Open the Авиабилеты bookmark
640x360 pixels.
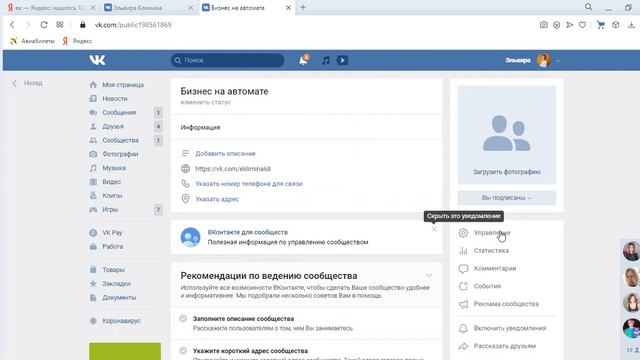pos(32,41)
